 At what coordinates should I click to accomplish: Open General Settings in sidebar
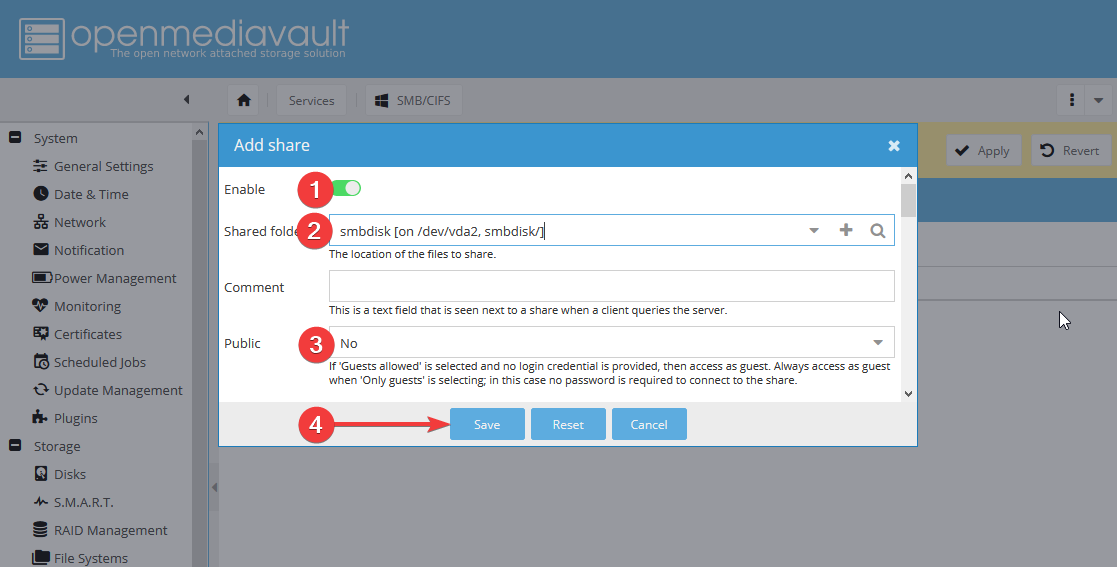[103, 166]
